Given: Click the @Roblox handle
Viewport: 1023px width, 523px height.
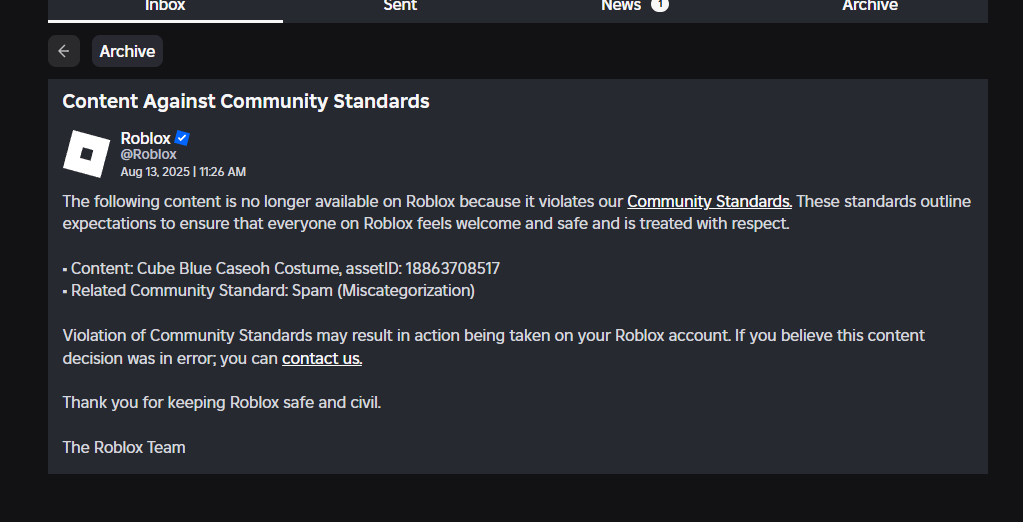Looking at the screenshot, I should [148, 155].
